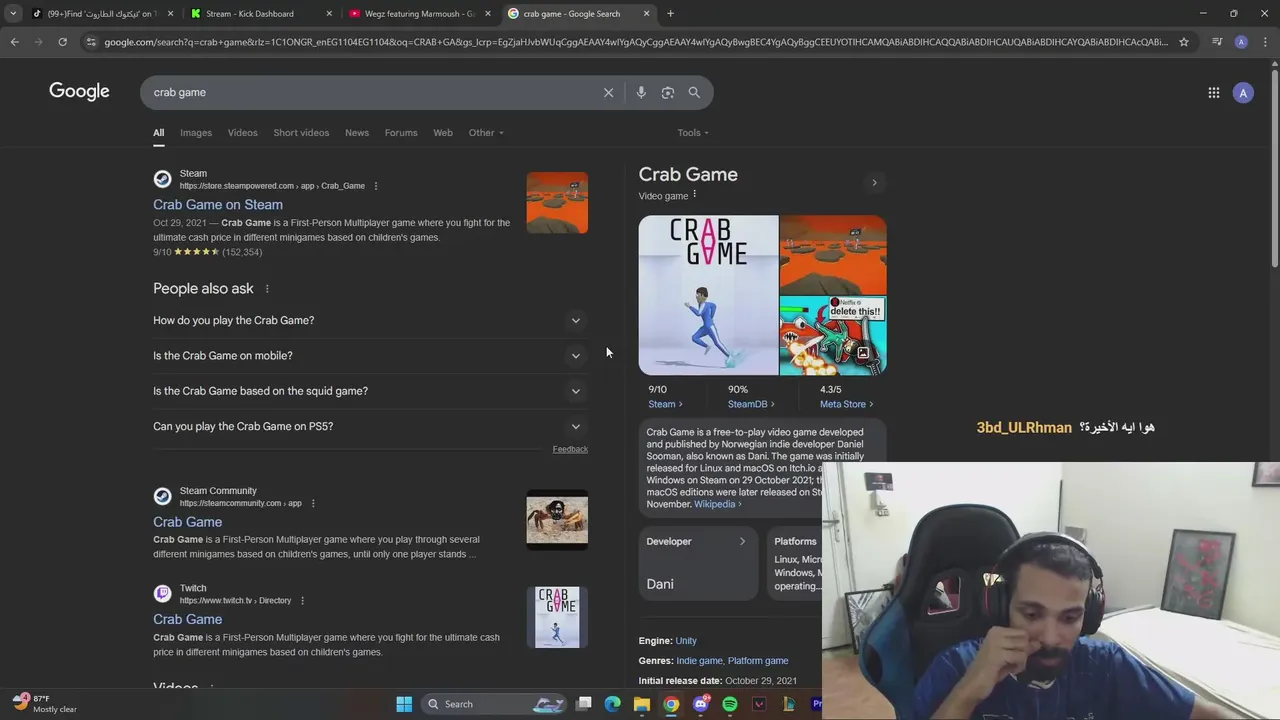Image resolution: width=1280 pixels, height=720 pixels.
Task: Click the Feedback link under People also ask
Action: pyautogui.click(x=570, y=449)
